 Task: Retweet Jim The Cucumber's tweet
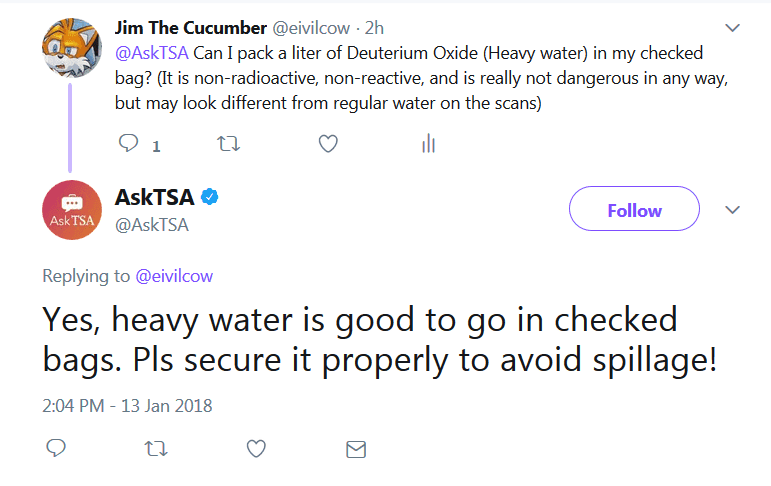[x=228, y=145]
